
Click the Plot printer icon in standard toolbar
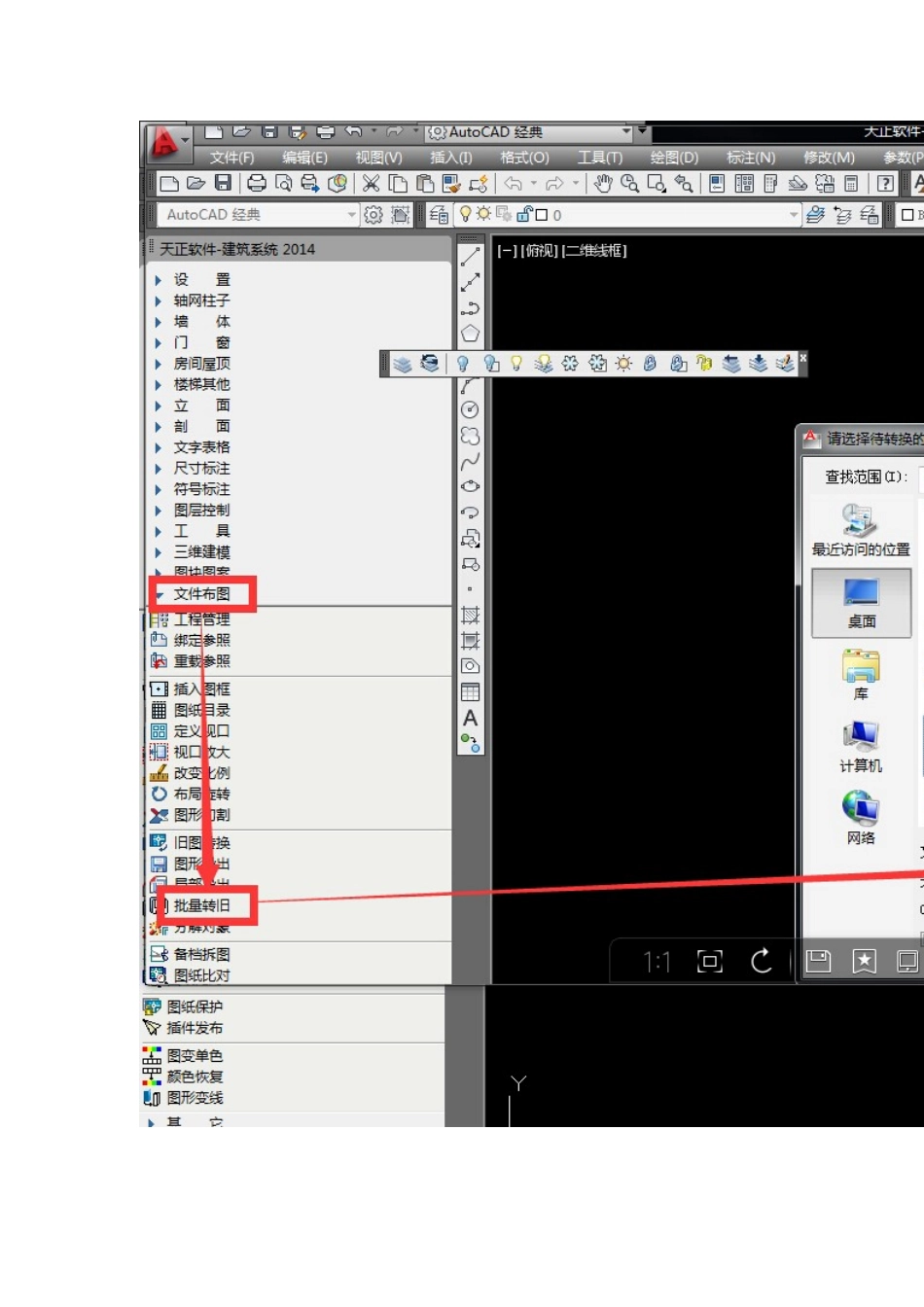(x=257, y=184)
